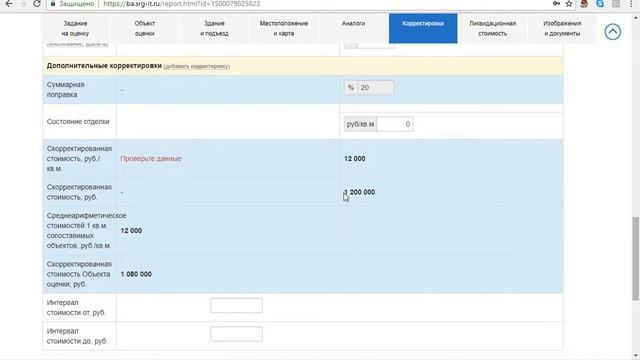This screenshot has height=360, width=640.
Task: Go to the Аналоги tab
Action: click(353, 28)
